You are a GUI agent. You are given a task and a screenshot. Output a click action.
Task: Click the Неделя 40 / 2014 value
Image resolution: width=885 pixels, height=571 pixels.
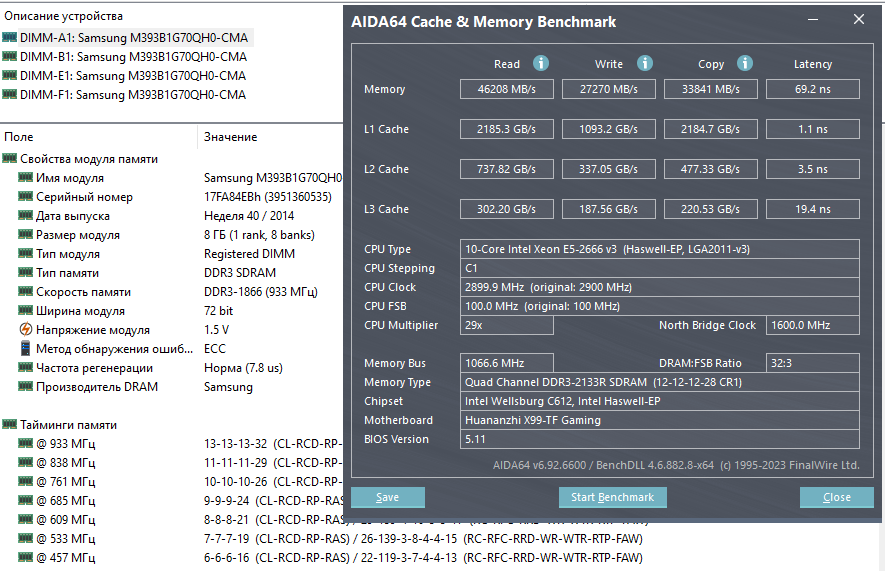tap(249, 216)
